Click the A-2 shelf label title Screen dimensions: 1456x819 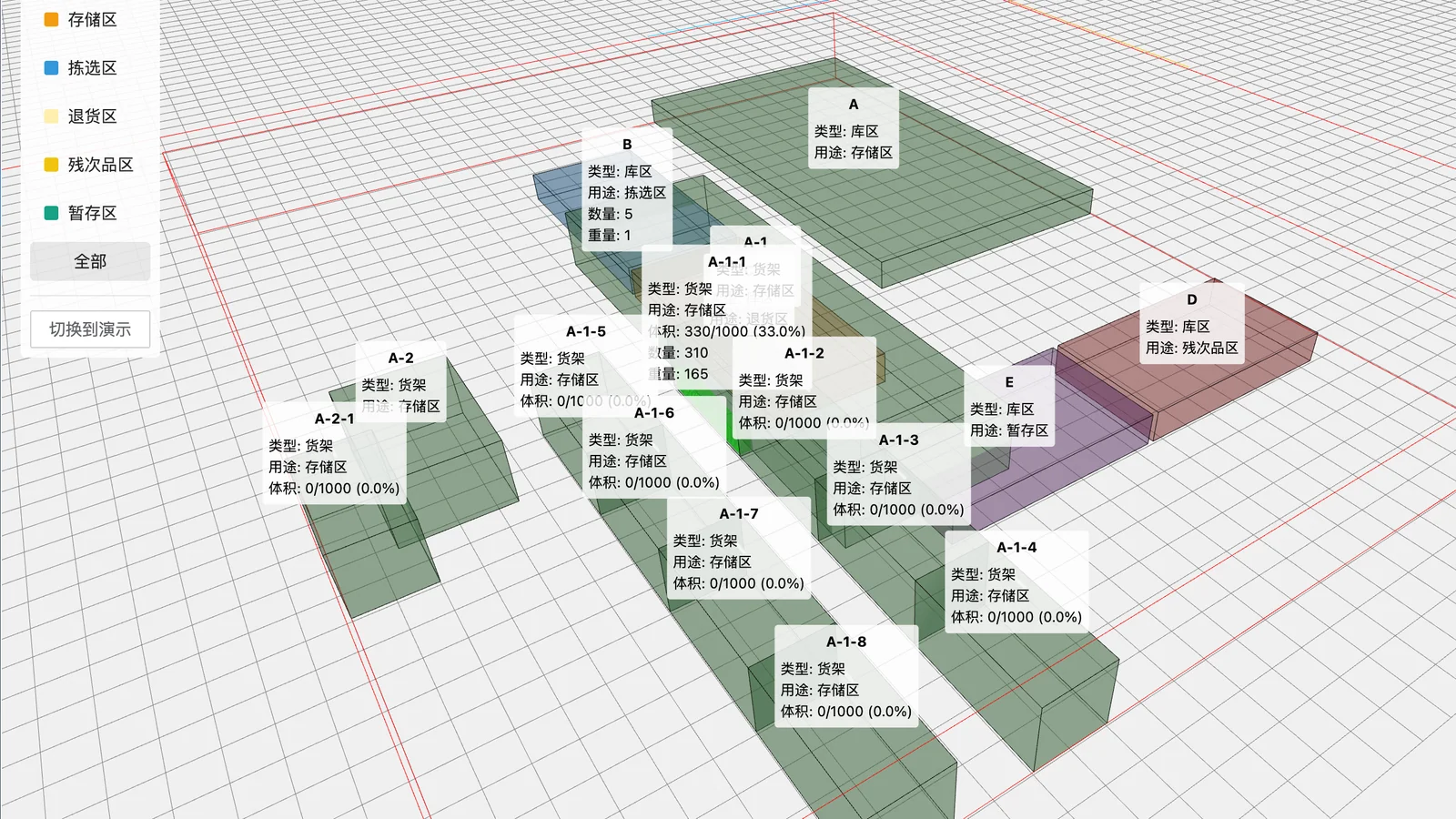(x=401, y=358)
